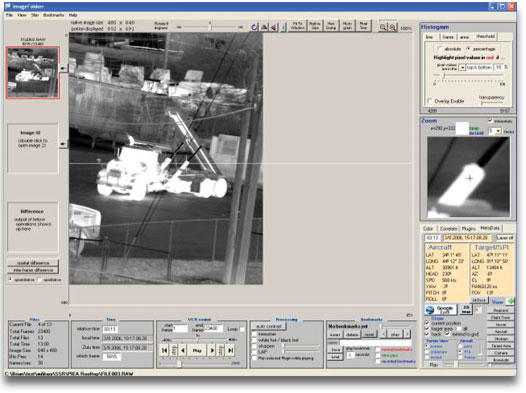Select the threshold tab in Histogram
This screenshot has width=526, height=393.
[485, 37]
